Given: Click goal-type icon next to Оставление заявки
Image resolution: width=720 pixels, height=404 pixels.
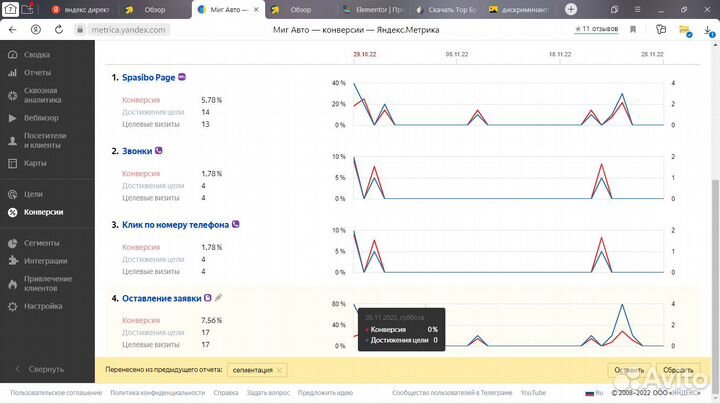Looking at the screenshot, I should [x=208, y=298].
